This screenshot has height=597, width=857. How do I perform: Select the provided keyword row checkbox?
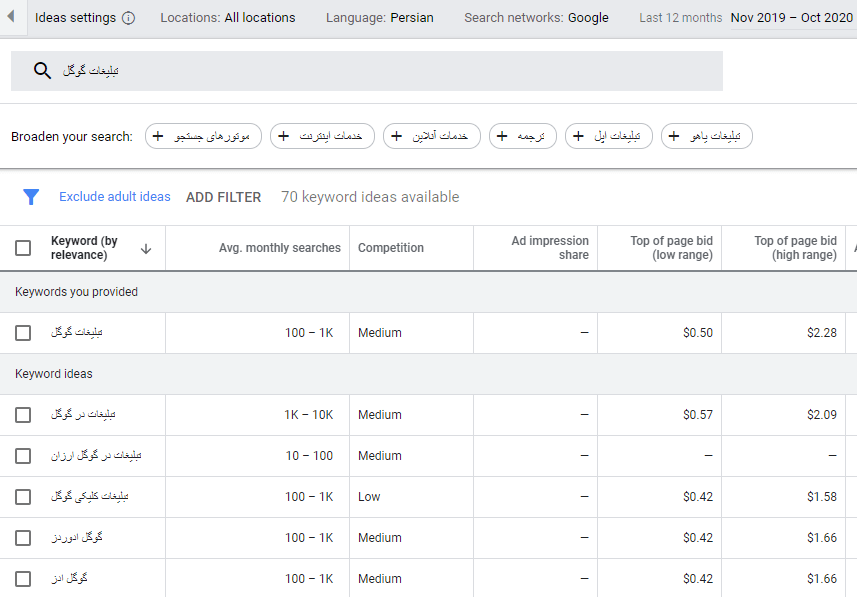[x=23, y=333]
